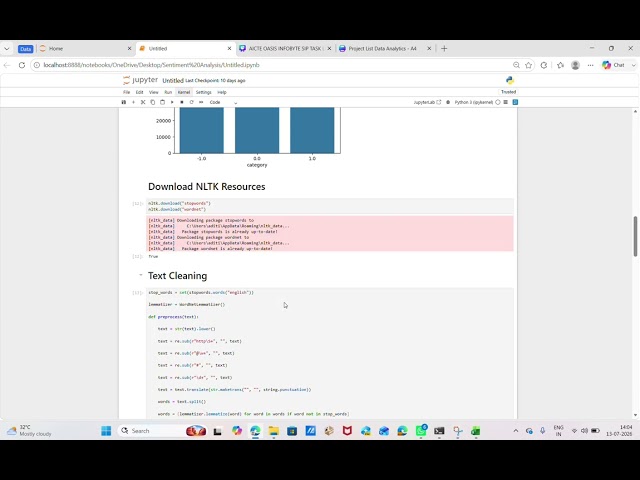640x480 pixels.
Task: Click the Trusted notebook indicator
Action: [509, 92]
